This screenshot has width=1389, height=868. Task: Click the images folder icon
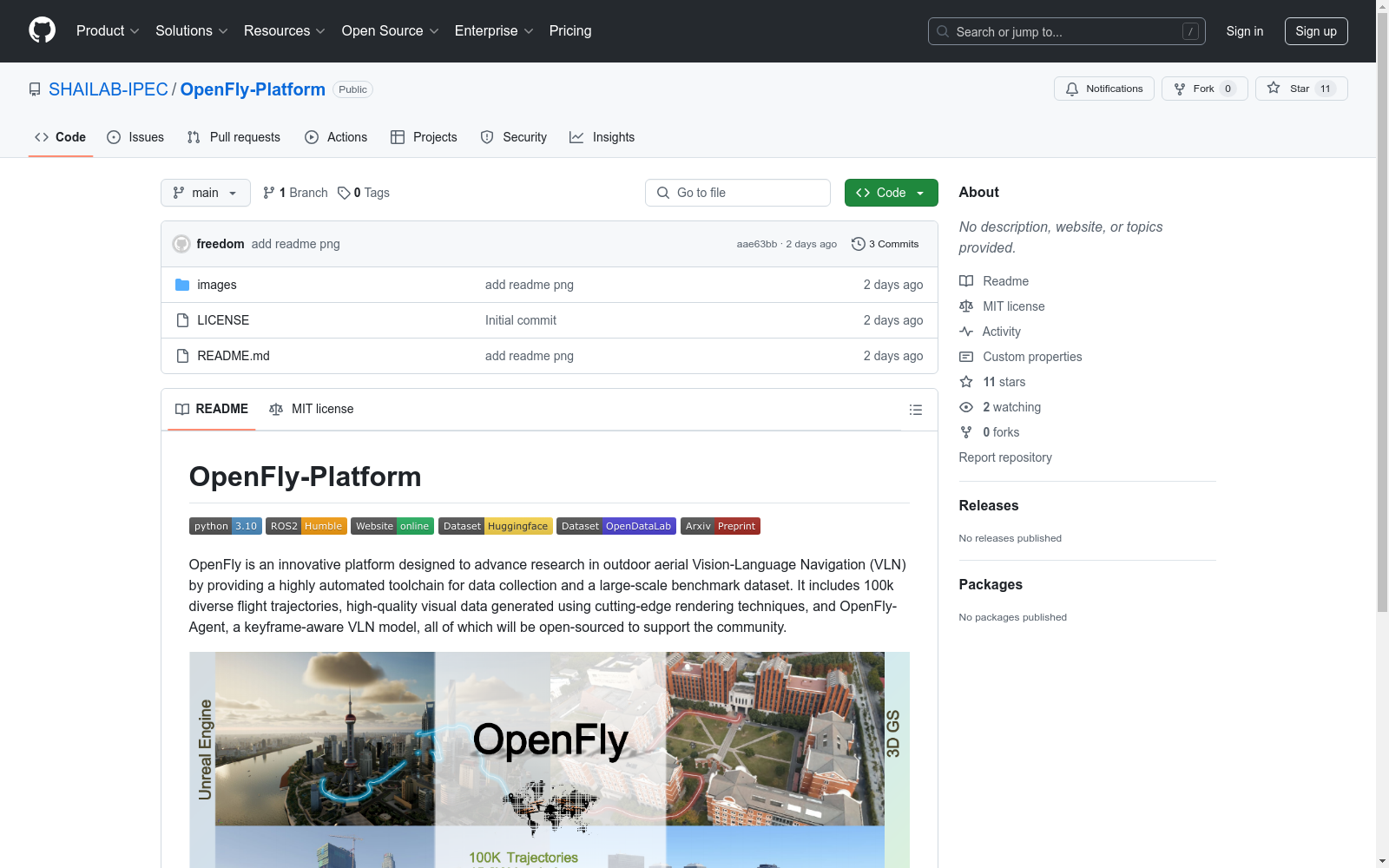(182, 285)
